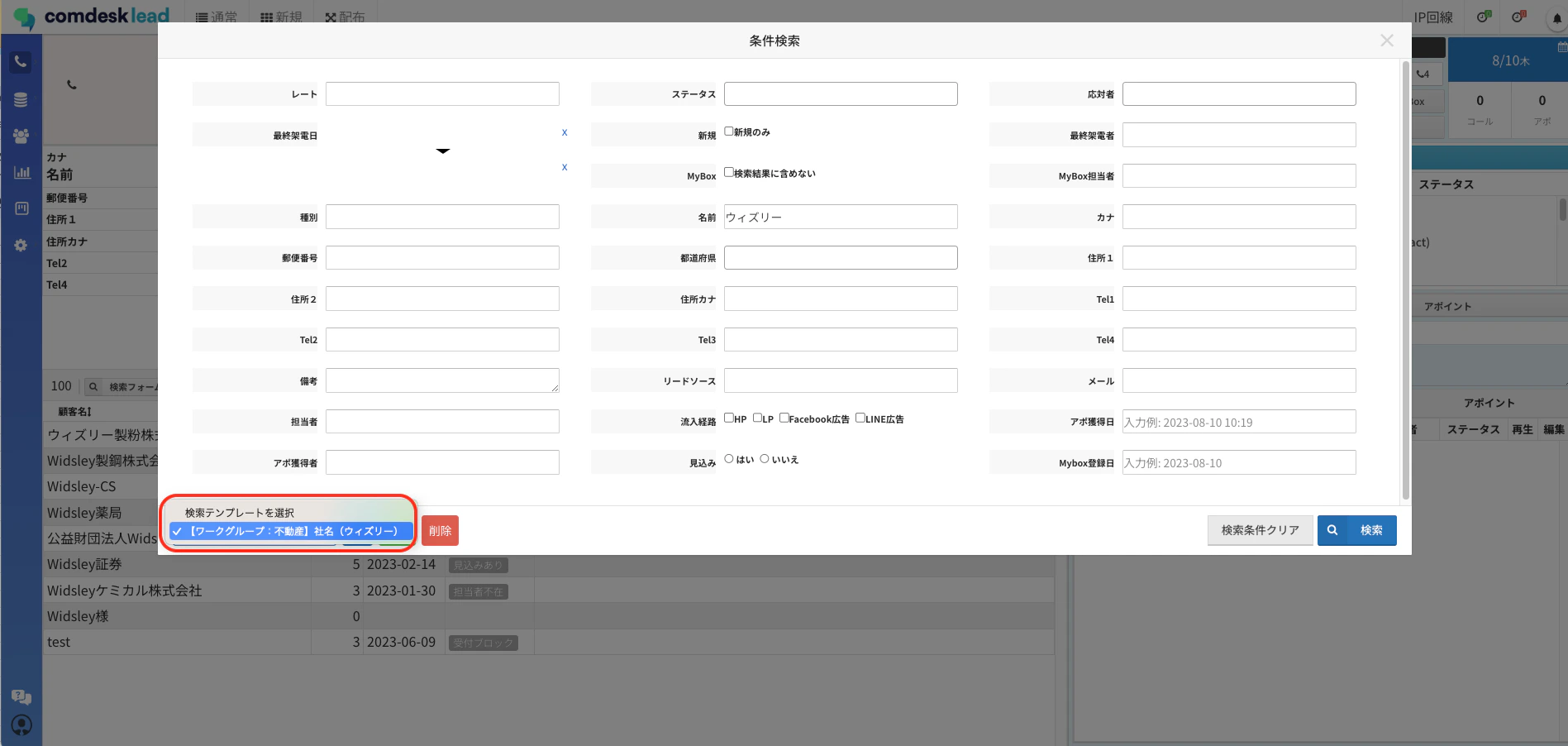Viewport: 1568px width, 746px height.
Task: Click the 100 page-size box behind the dialog
Action: point(61,386)
